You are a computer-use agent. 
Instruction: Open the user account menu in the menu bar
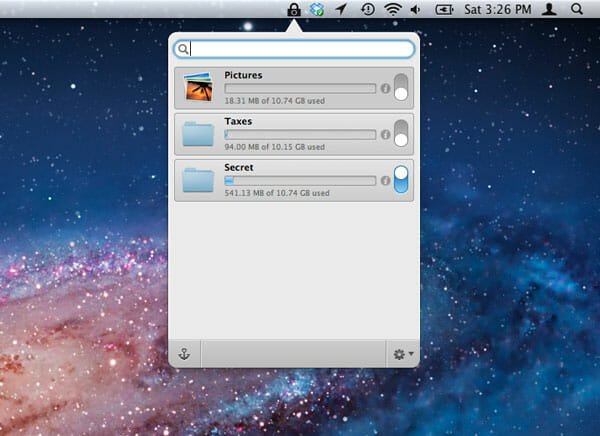click(x=549, y=9)
